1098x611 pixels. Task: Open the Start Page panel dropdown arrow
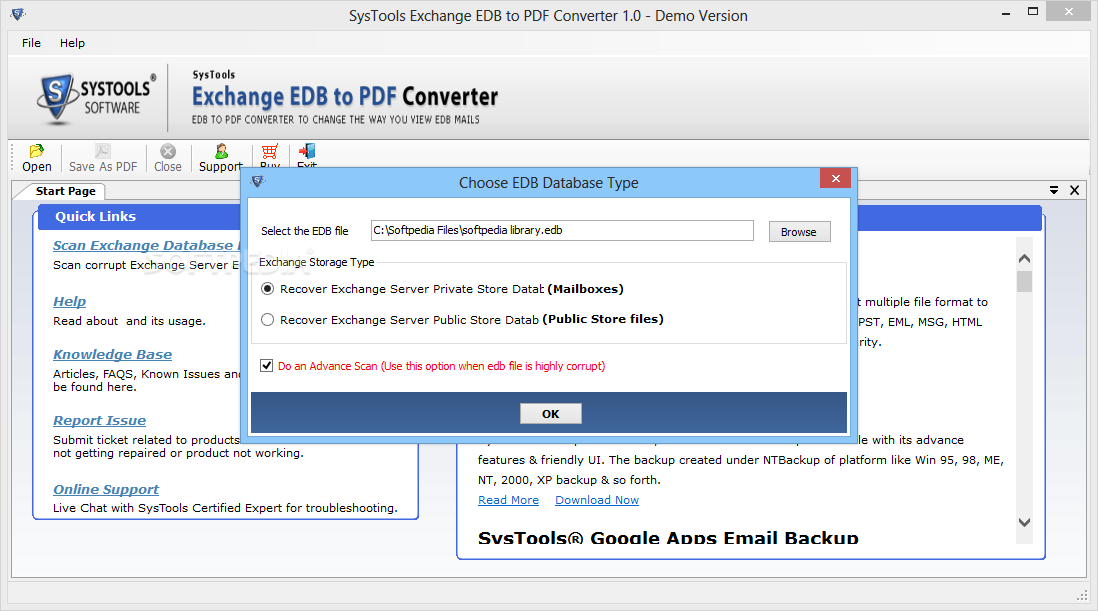pos(1054,190)
